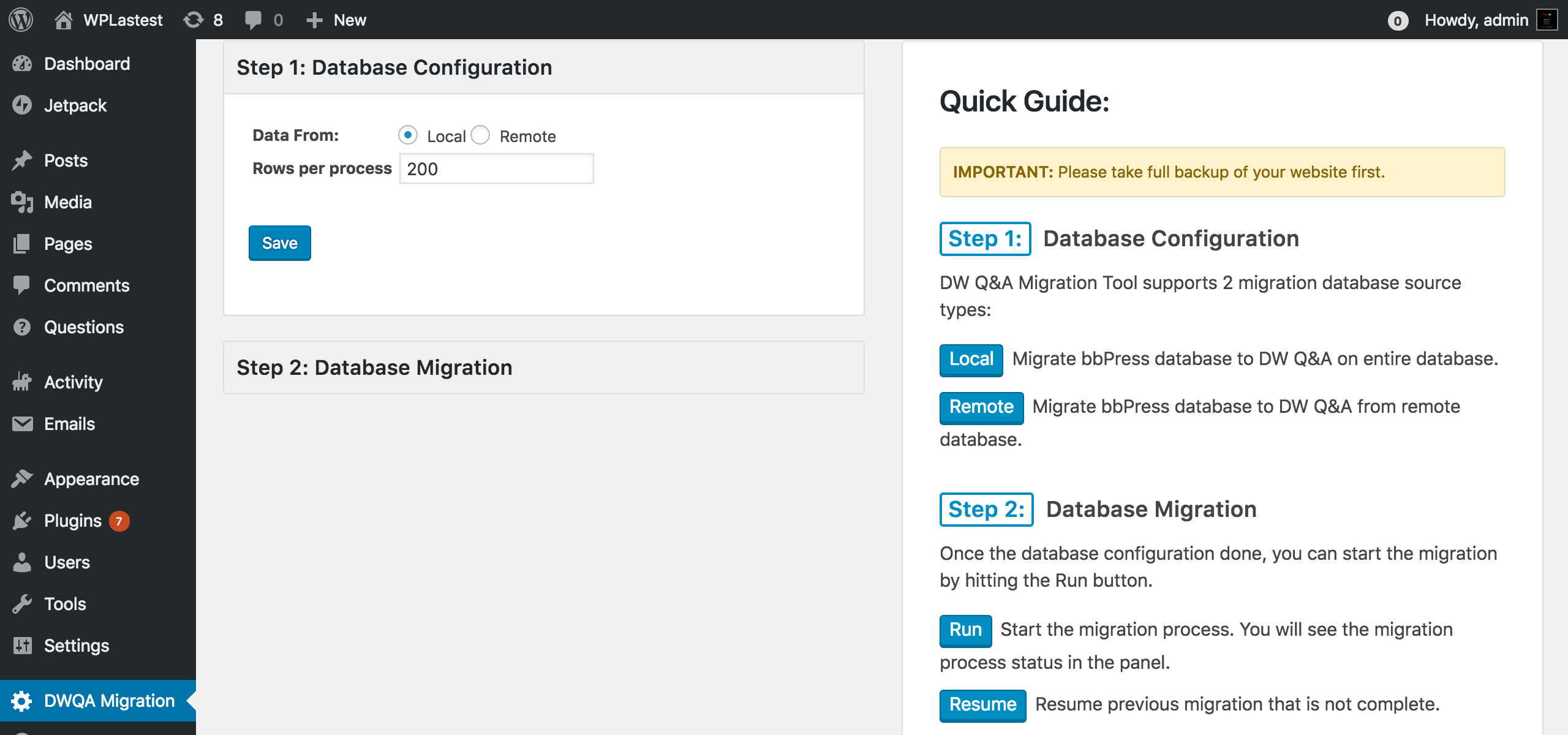Image resolution: width=1568 pixels, height=735 pixels.
Task: Open the Jetpack menu item
Action: pyautogui.click(x=75, y=105)
